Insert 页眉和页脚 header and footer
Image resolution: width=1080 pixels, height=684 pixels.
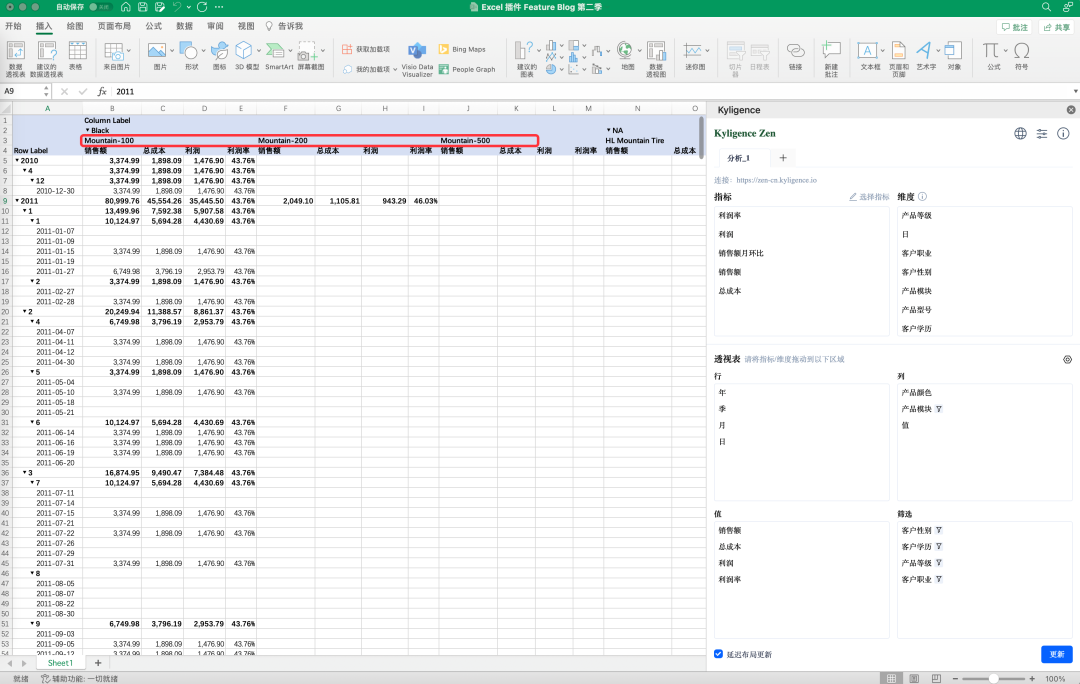click(898, 59)
